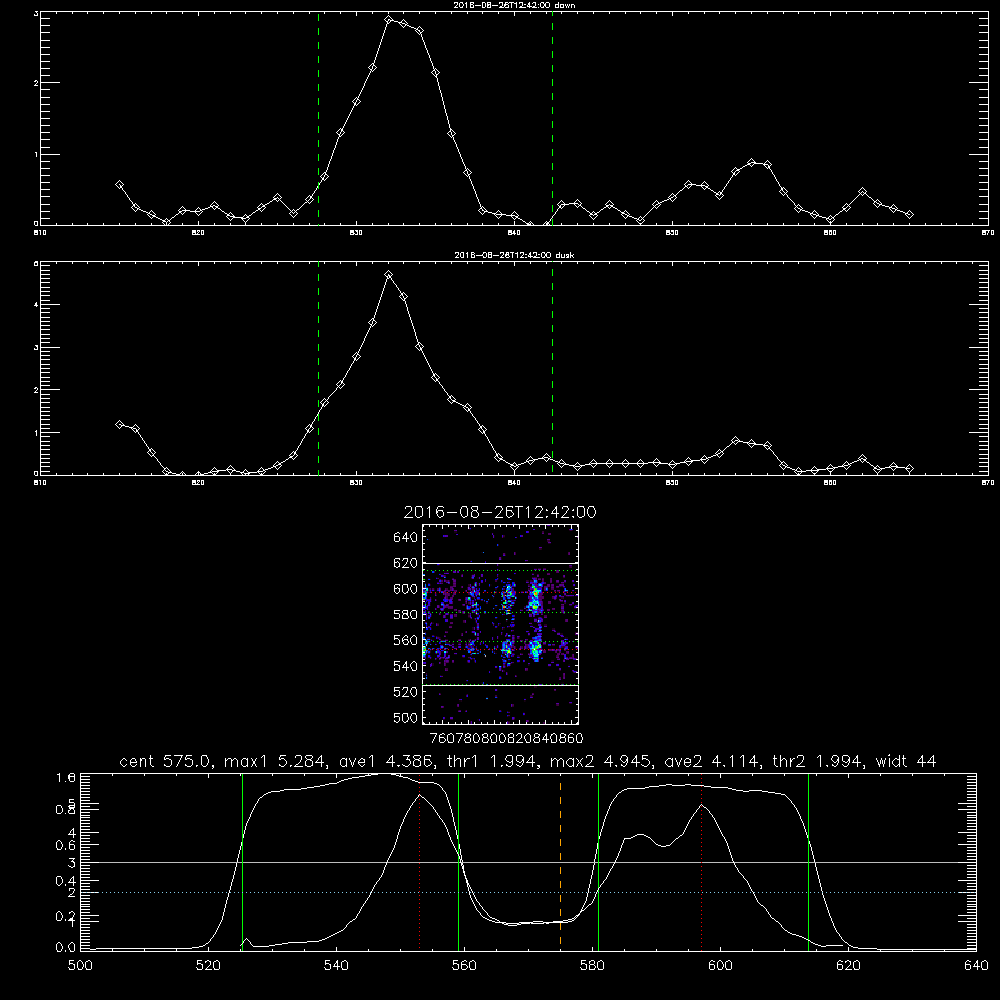The height and width of the screenshot is (1000, 1000).
Task: Click the dawn plot y-axis label '2'
Action: 36,83
